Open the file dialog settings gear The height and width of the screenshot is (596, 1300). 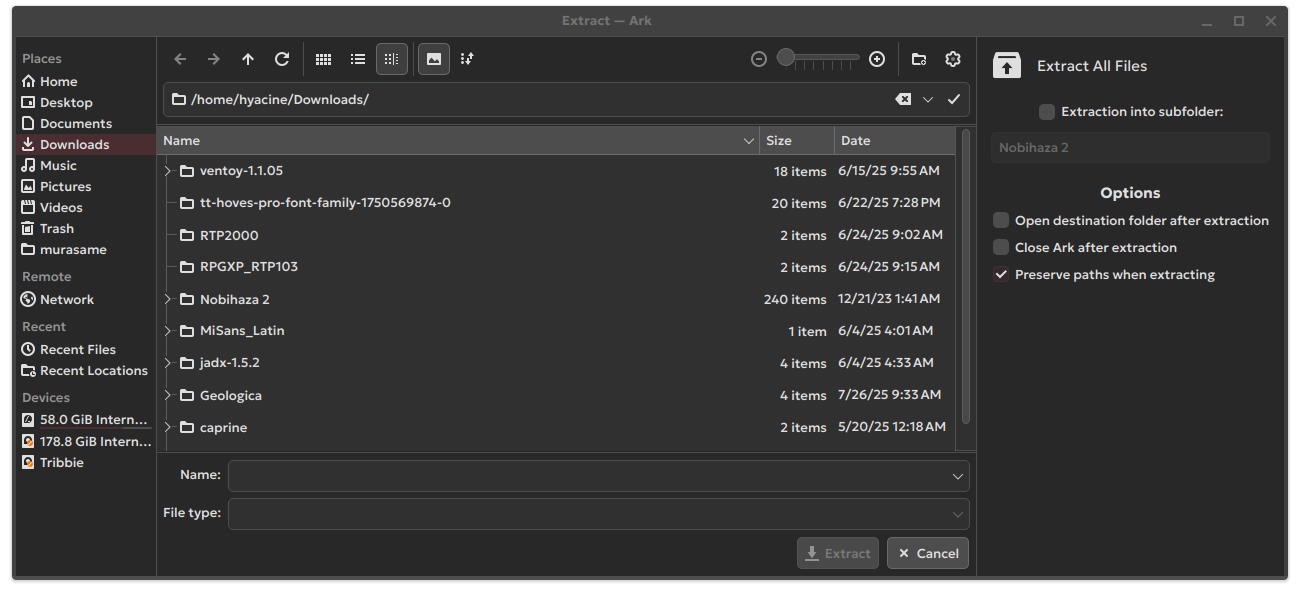tap(953, 60)
